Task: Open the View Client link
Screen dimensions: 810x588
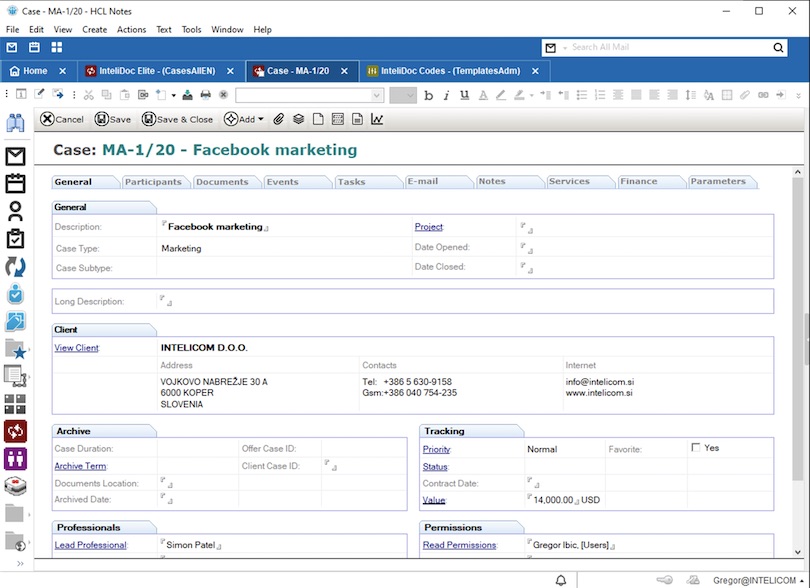Action: tap(76, 348)
